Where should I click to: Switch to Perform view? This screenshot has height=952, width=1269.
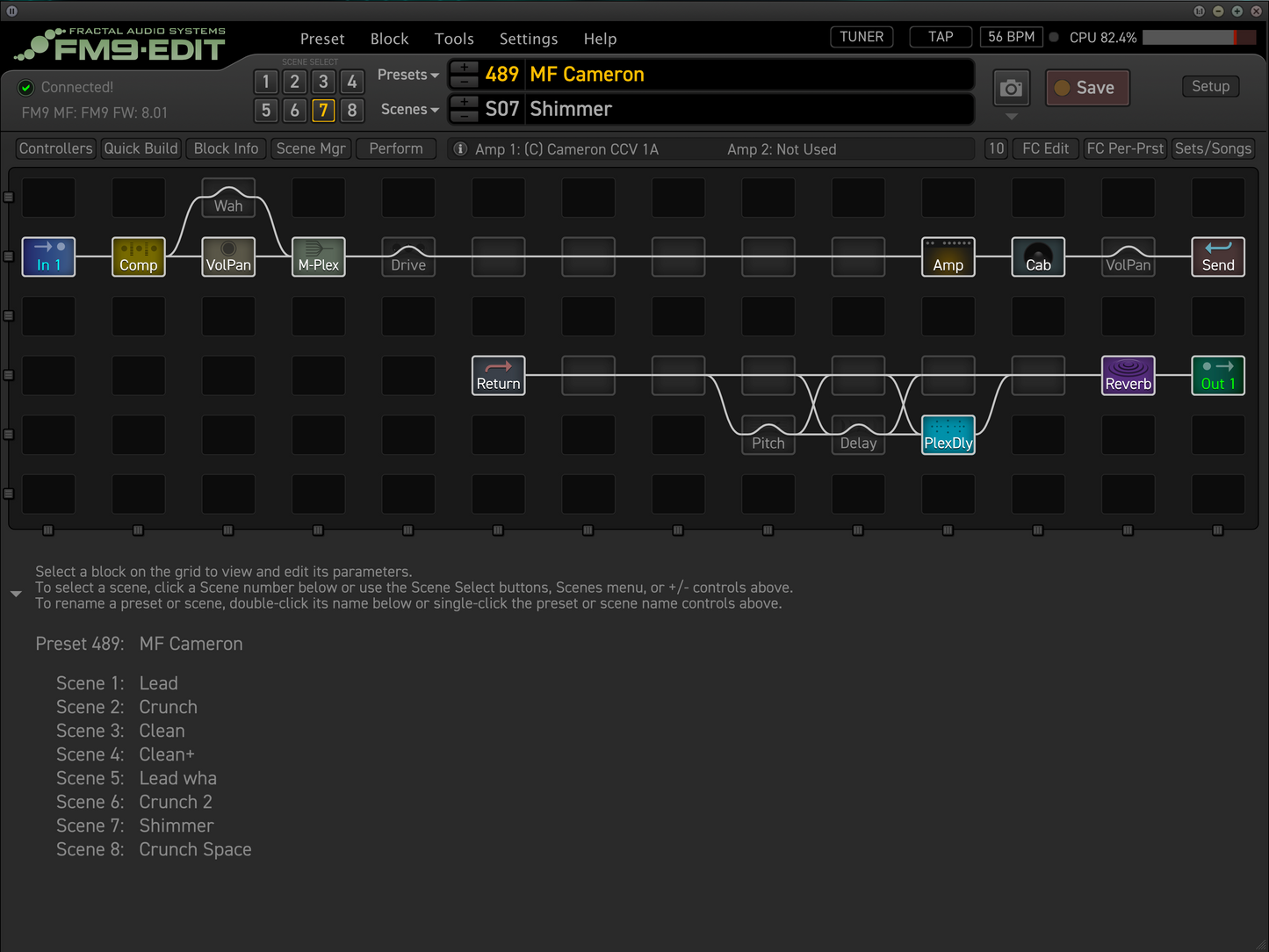tap(396, 148)
